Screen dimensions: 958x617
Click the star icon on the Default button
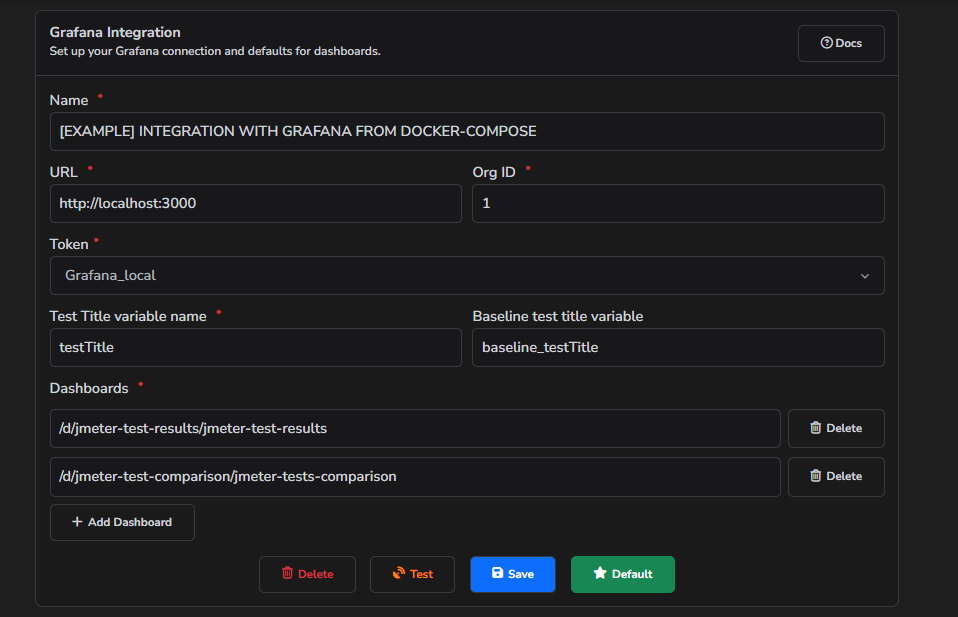pyautogui.click(x=599, y=574)
